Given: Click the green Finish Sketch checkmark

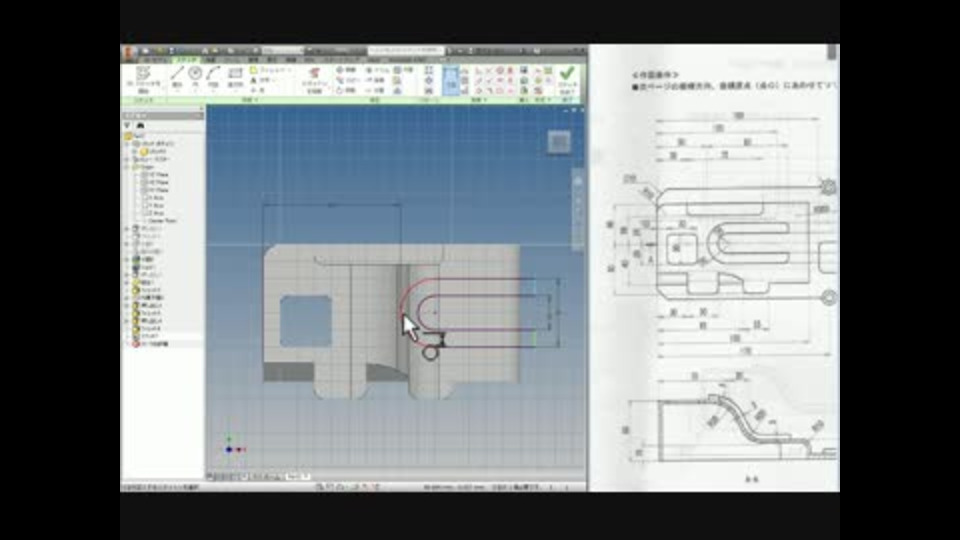Looking at the screenshot, I should click(x=567, y=78).
